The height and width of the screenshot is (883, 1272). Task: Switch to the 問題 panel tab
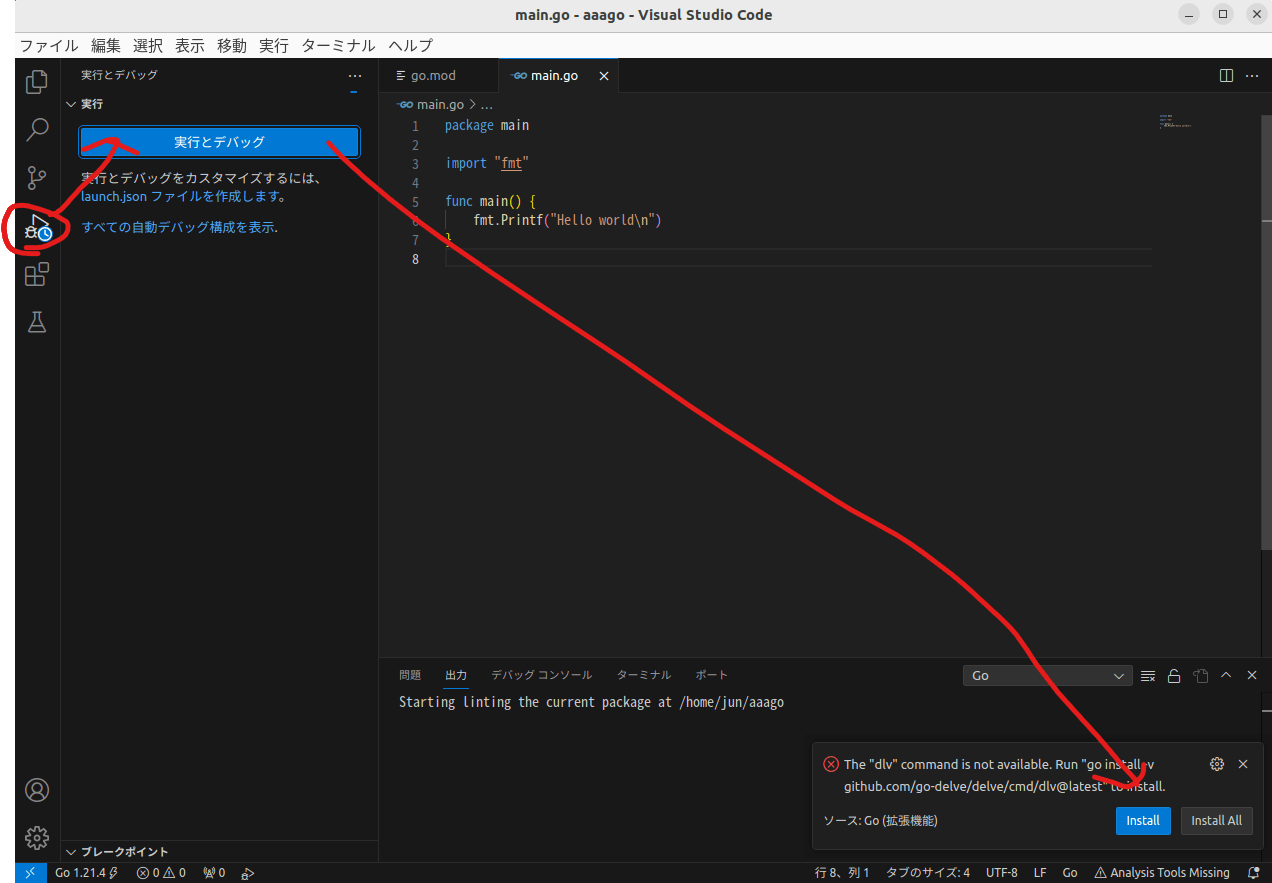point(410,675)
